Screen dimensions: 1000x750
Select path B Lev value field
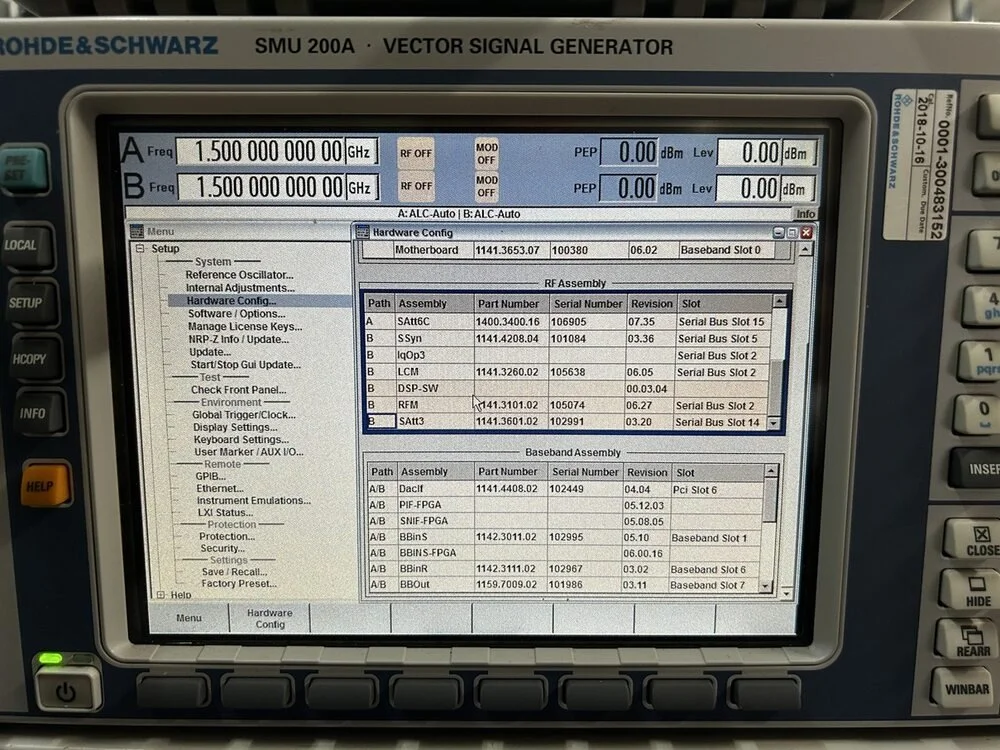point(748,189)
